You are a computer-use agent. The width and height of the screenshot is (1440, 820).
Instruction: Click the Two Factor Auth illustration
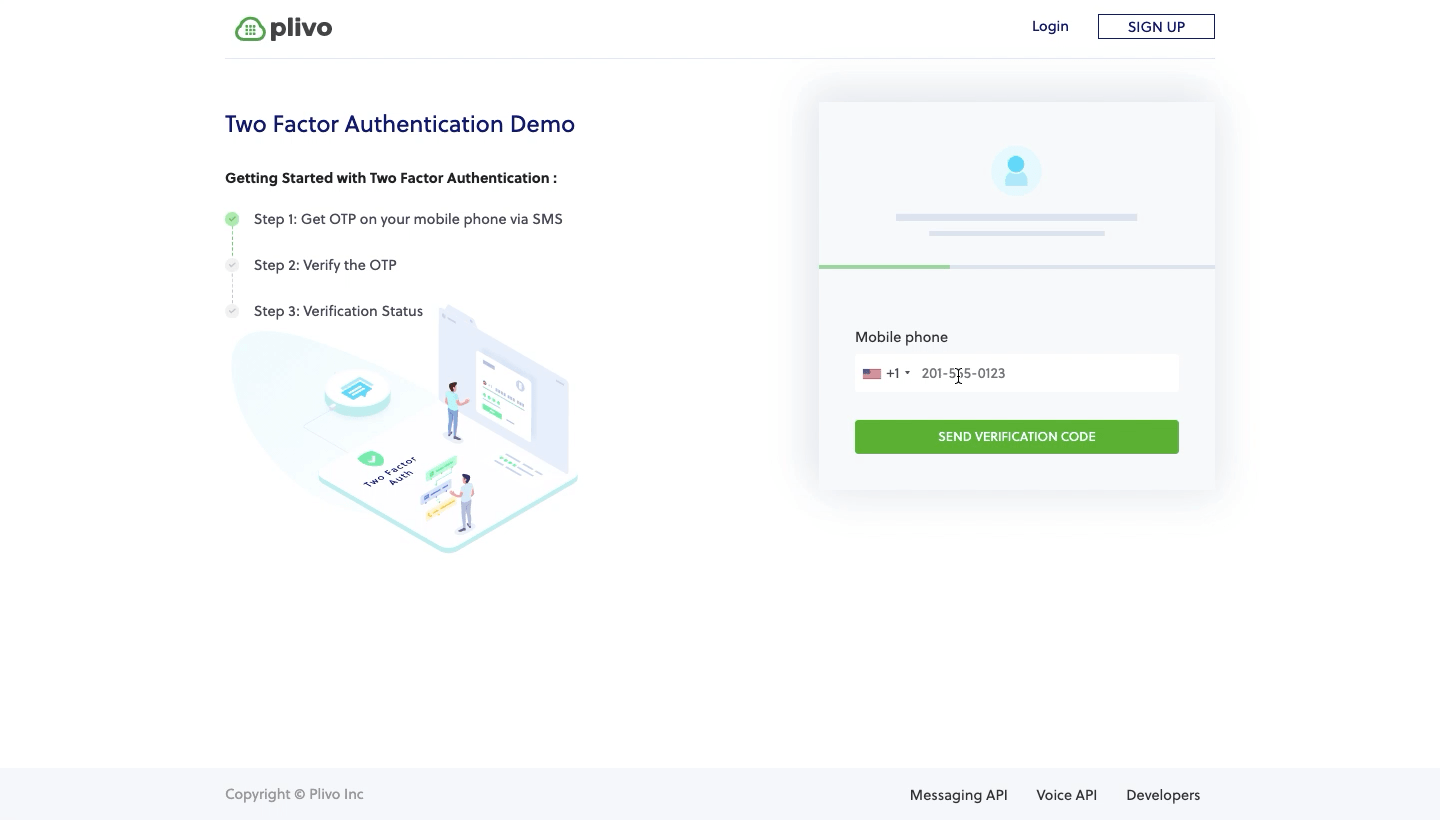coord(405,430)
